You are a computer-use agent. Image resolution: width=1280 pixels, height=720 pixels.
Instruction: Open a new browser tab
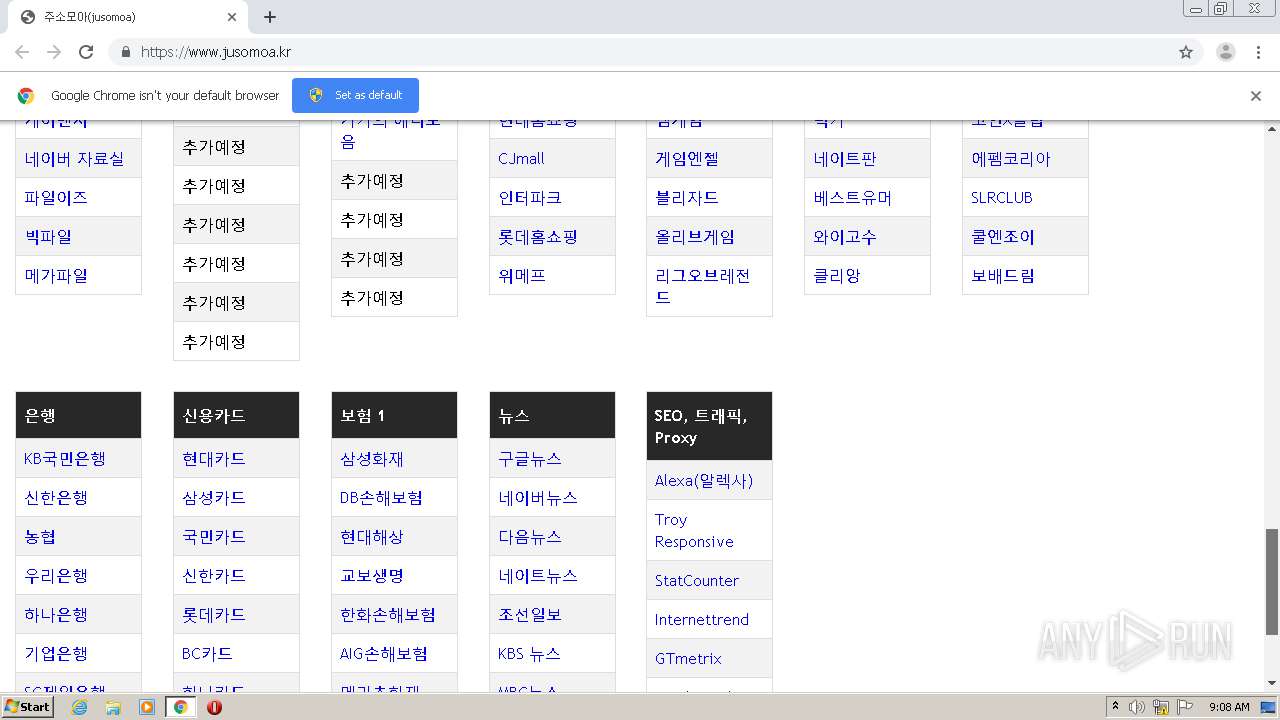pyautogui.click(x=270, y=17)
